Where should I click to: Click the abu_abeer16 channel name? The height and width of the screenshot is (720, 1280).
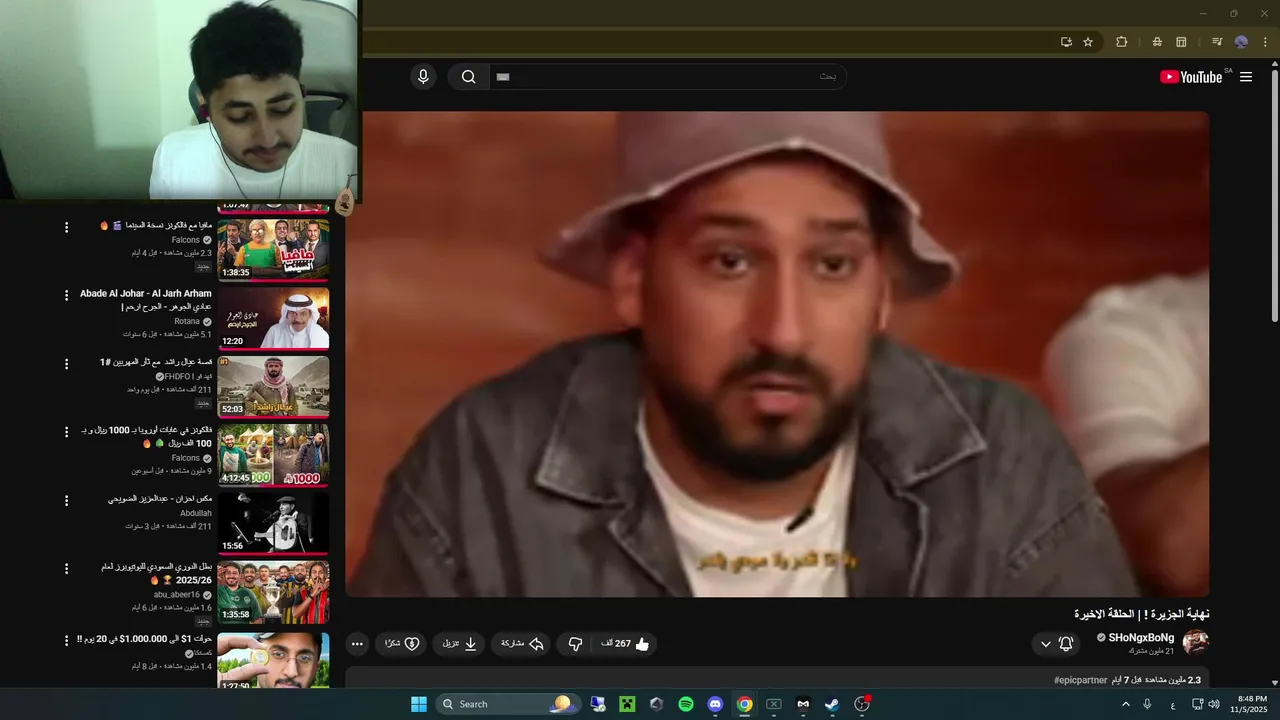(x=177, y=594)
